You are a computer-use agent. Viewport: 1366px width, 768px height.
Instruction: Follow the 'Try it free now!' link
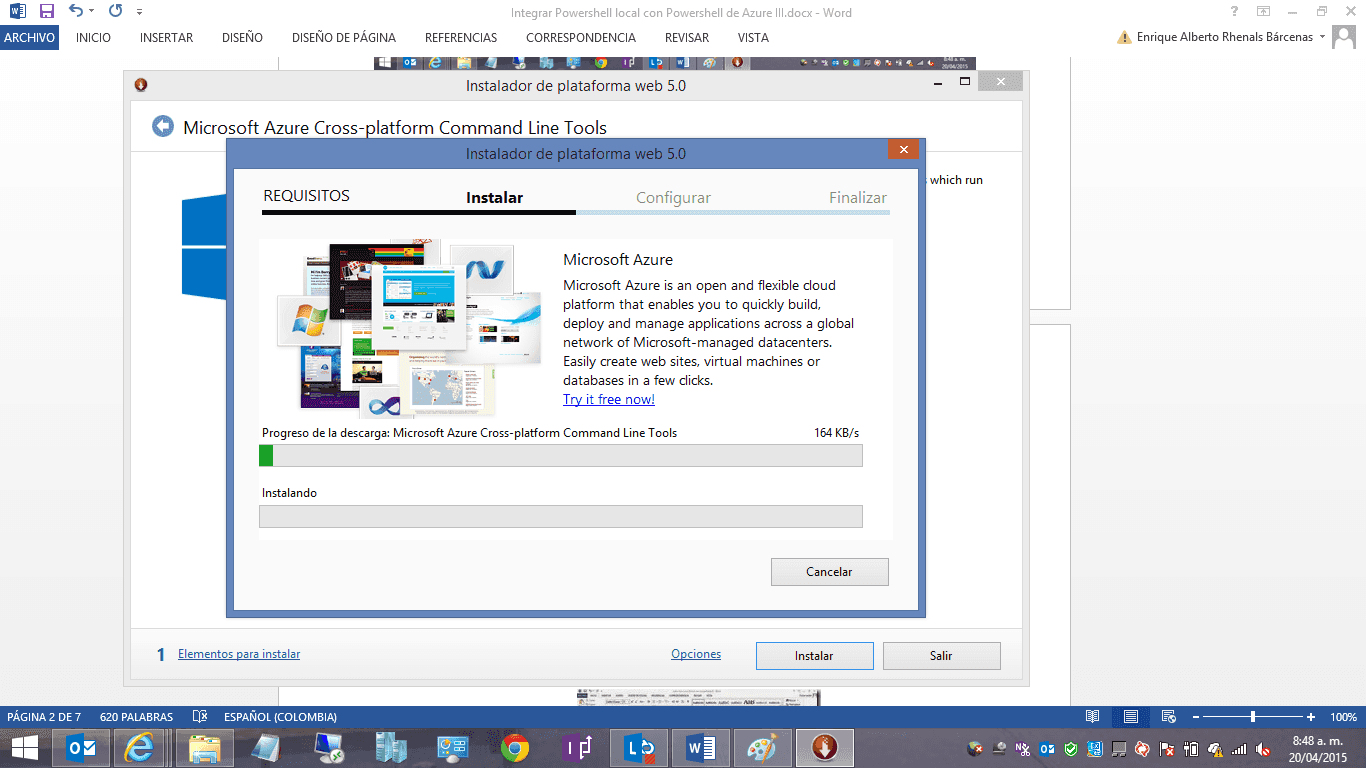pyautogui.click(x=608, y=399)
